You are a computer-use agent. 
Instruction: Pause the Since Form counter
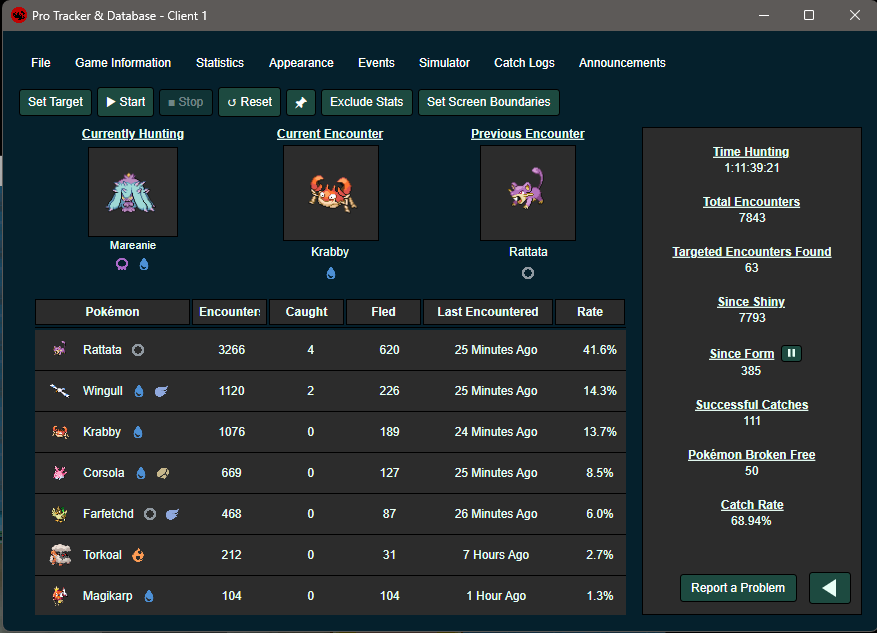click(x=791, y=353)
